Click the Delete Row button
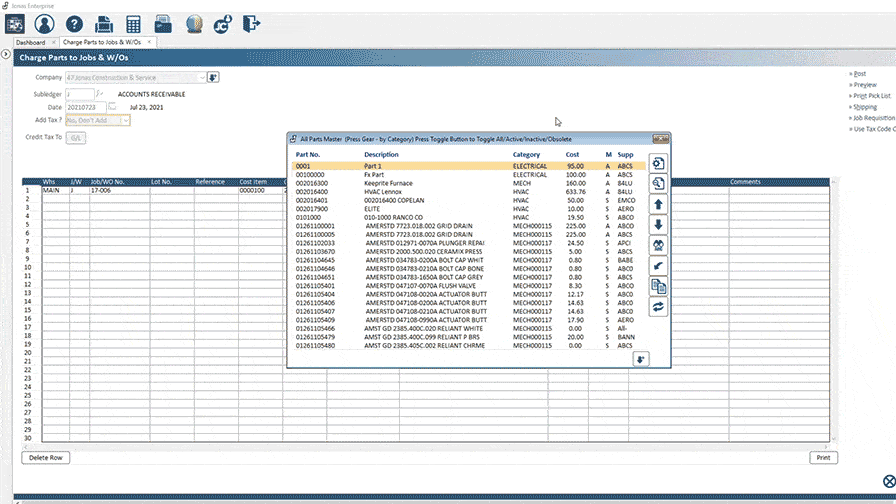Viewport: 896px width, 504px height. point(46,458)
